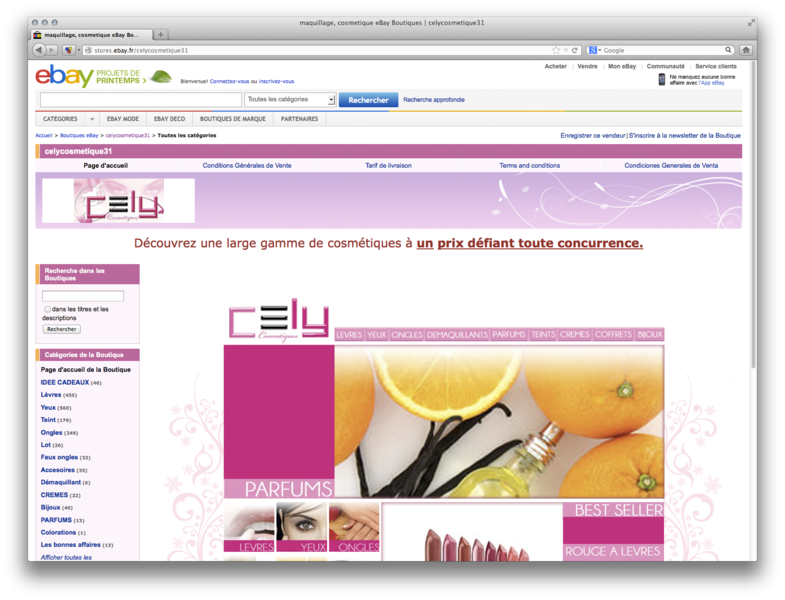The height and width of the screenshot is (600, 785).
Task: Click the browser home icon
Action: (745, 50)
